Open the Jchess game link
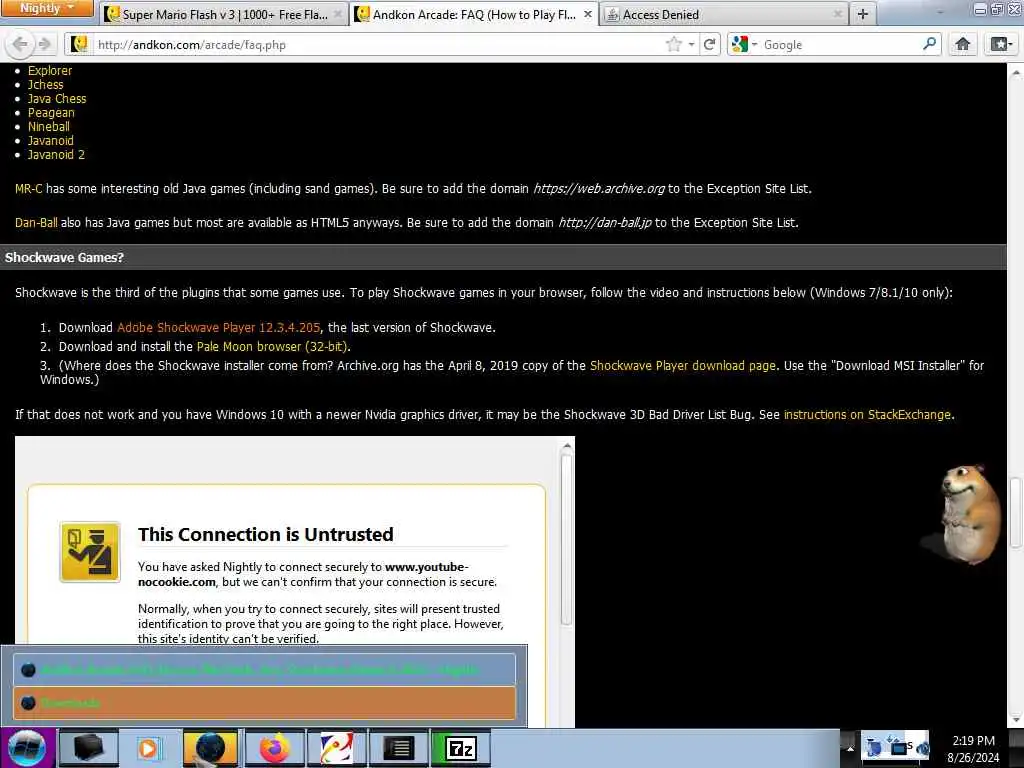 [46, 85]
